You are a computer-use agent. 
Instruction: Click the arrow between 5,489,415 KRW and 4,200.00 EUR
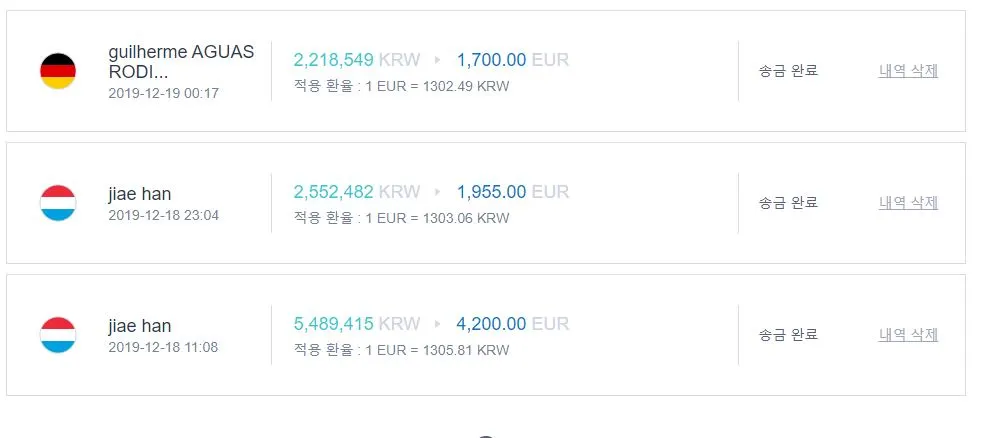(438, 324)
